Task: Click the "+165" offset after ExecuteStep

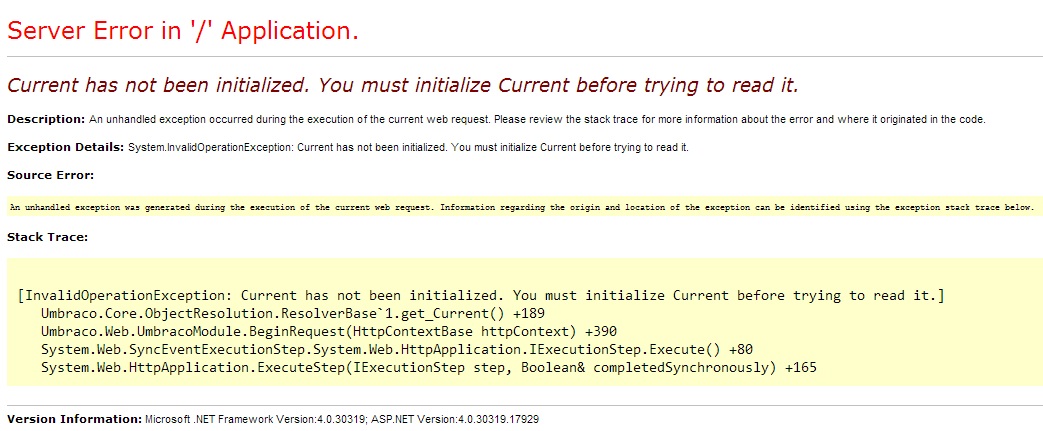Action: pos(801,368)
